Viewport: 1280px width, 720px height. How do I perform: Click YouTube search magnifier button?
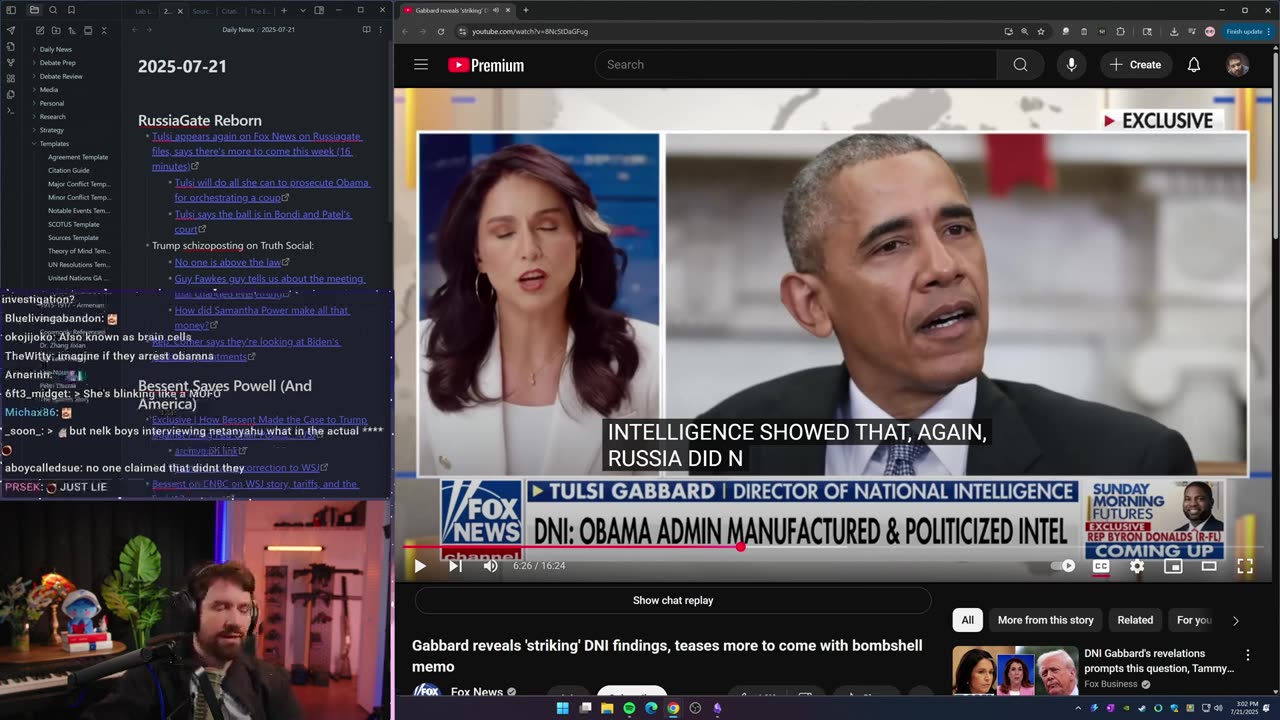1020,65
